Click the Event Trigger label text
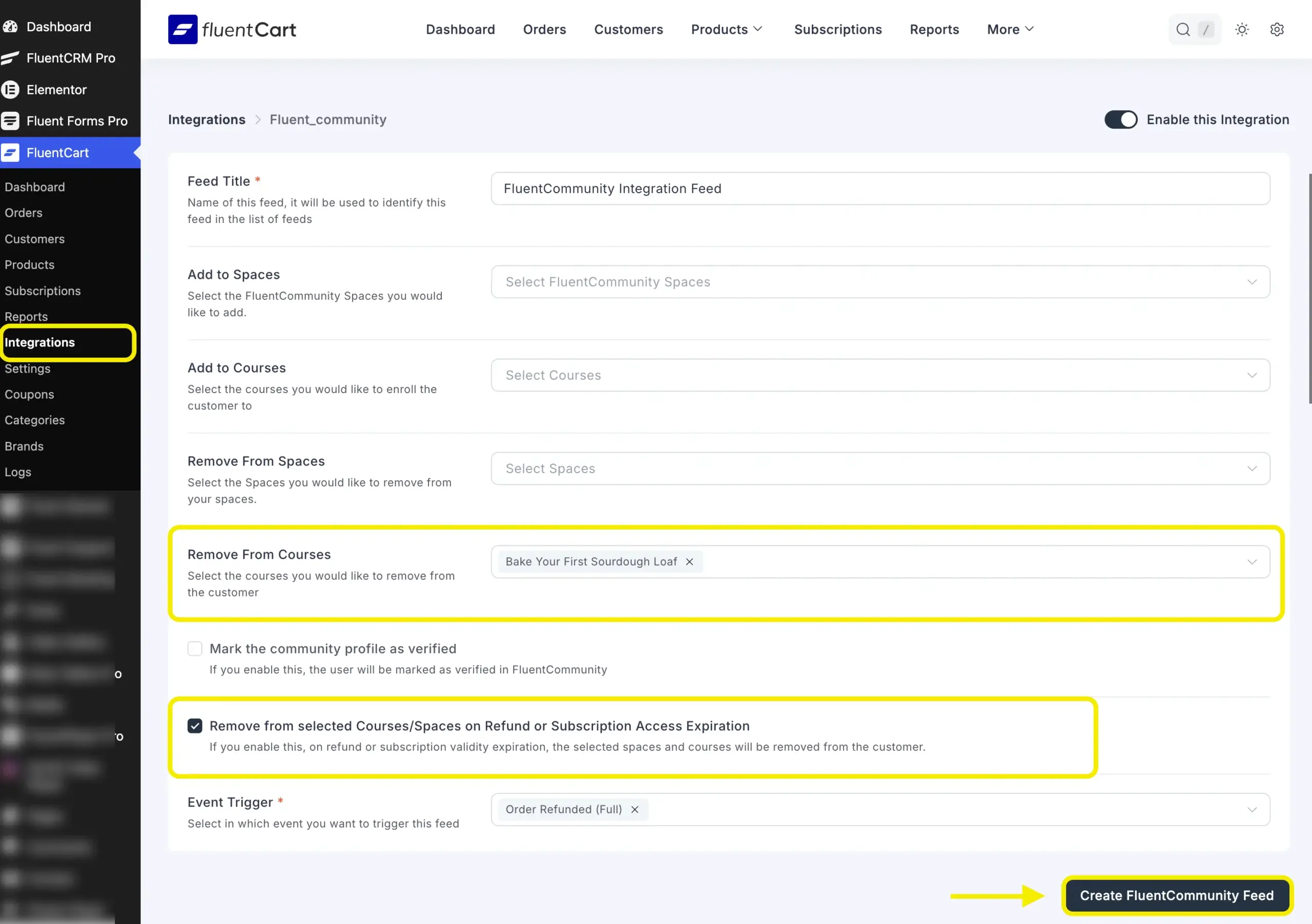Image resolution: width=1312 pixels, height=924 pixels. [x=230, y=802]
